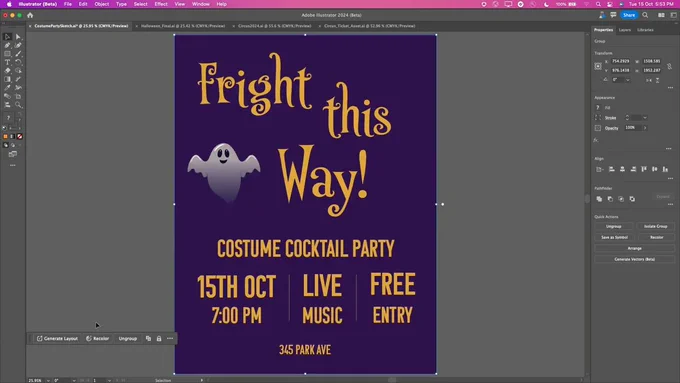Click the Arrange Documents icon

click(661, 15)
